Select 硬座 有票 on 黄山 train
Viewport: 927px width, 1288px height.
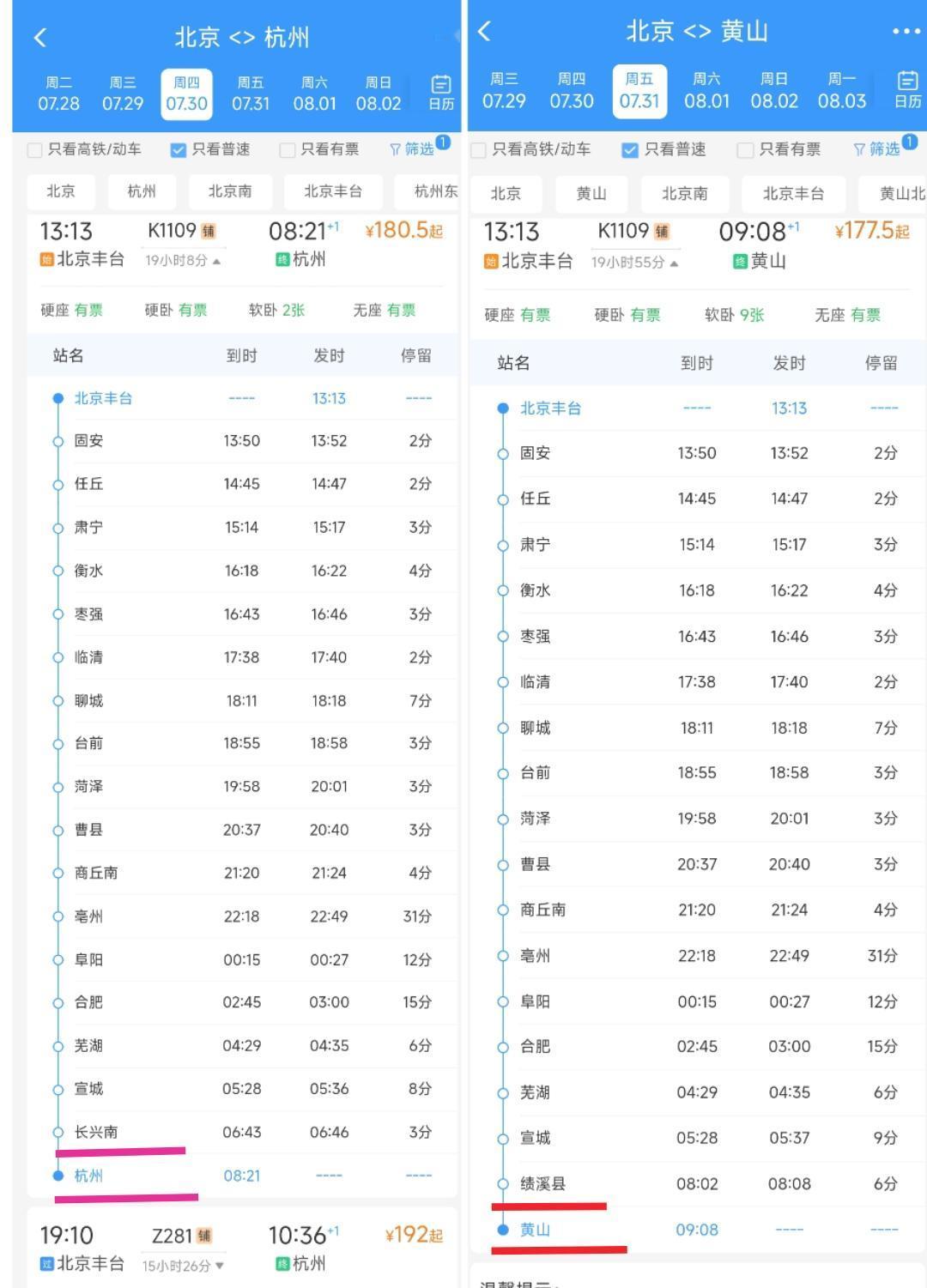(518, 316)
